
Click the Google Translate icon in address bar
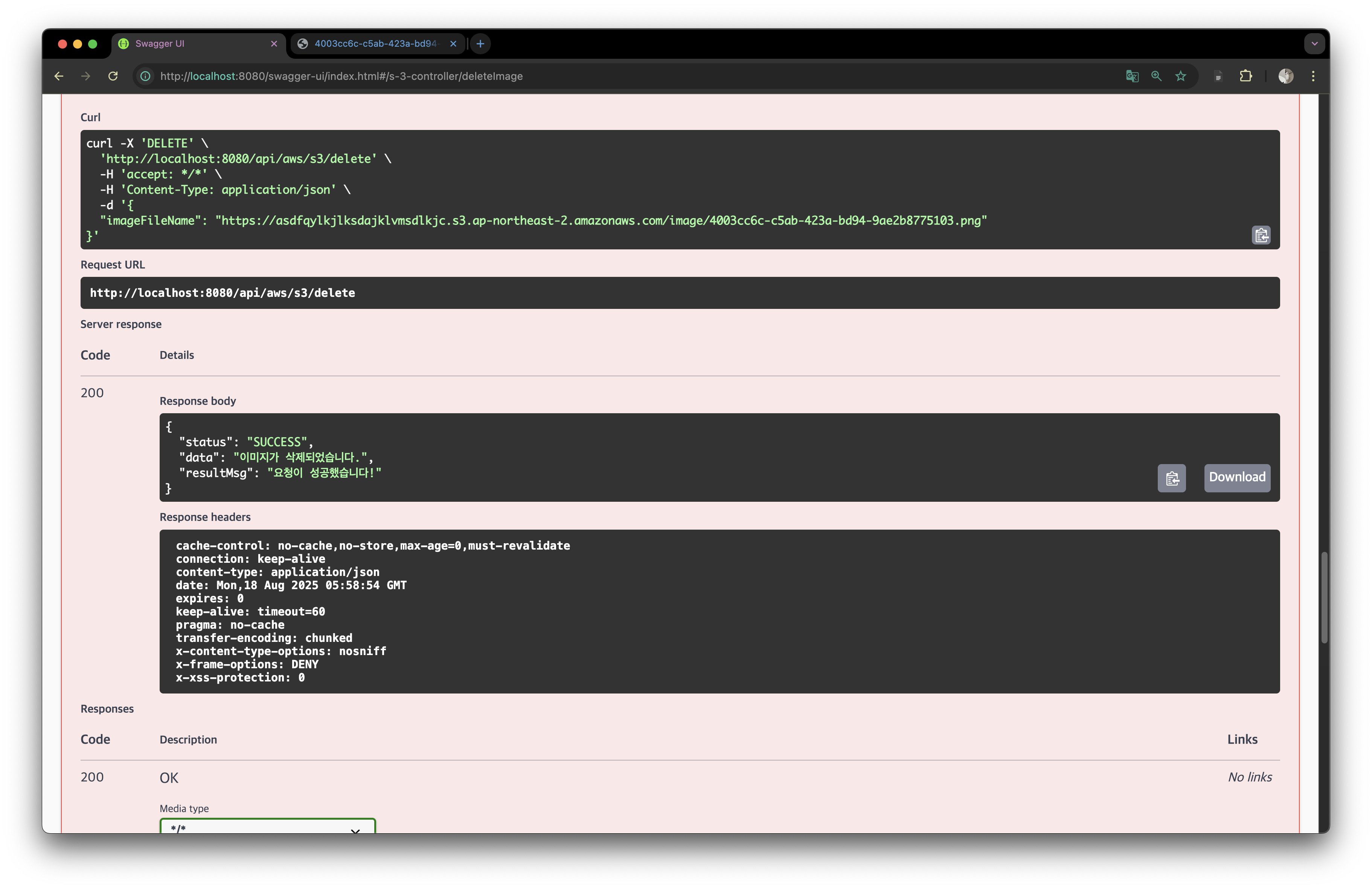coord(1132,76)
